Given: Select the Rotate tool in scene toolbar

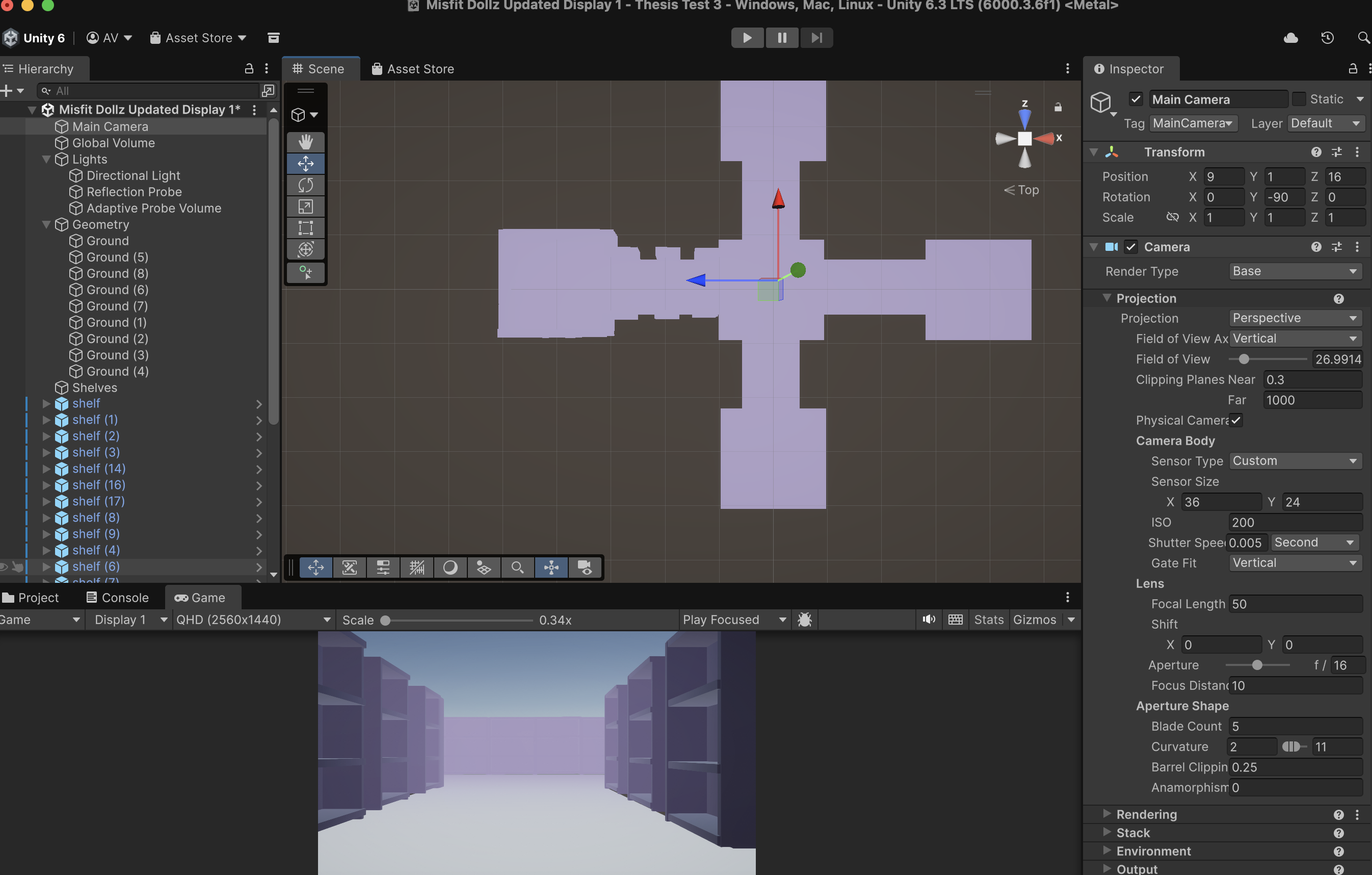Looking at the screenshot, I should point(305,185).
